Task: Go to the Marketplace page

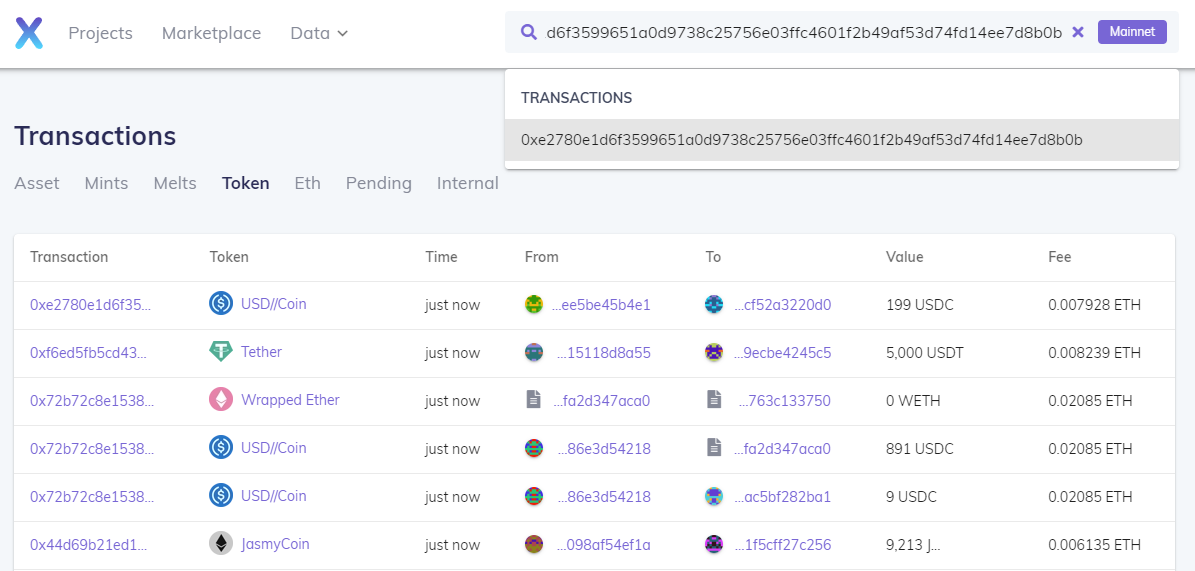Action: coord(211,33)
